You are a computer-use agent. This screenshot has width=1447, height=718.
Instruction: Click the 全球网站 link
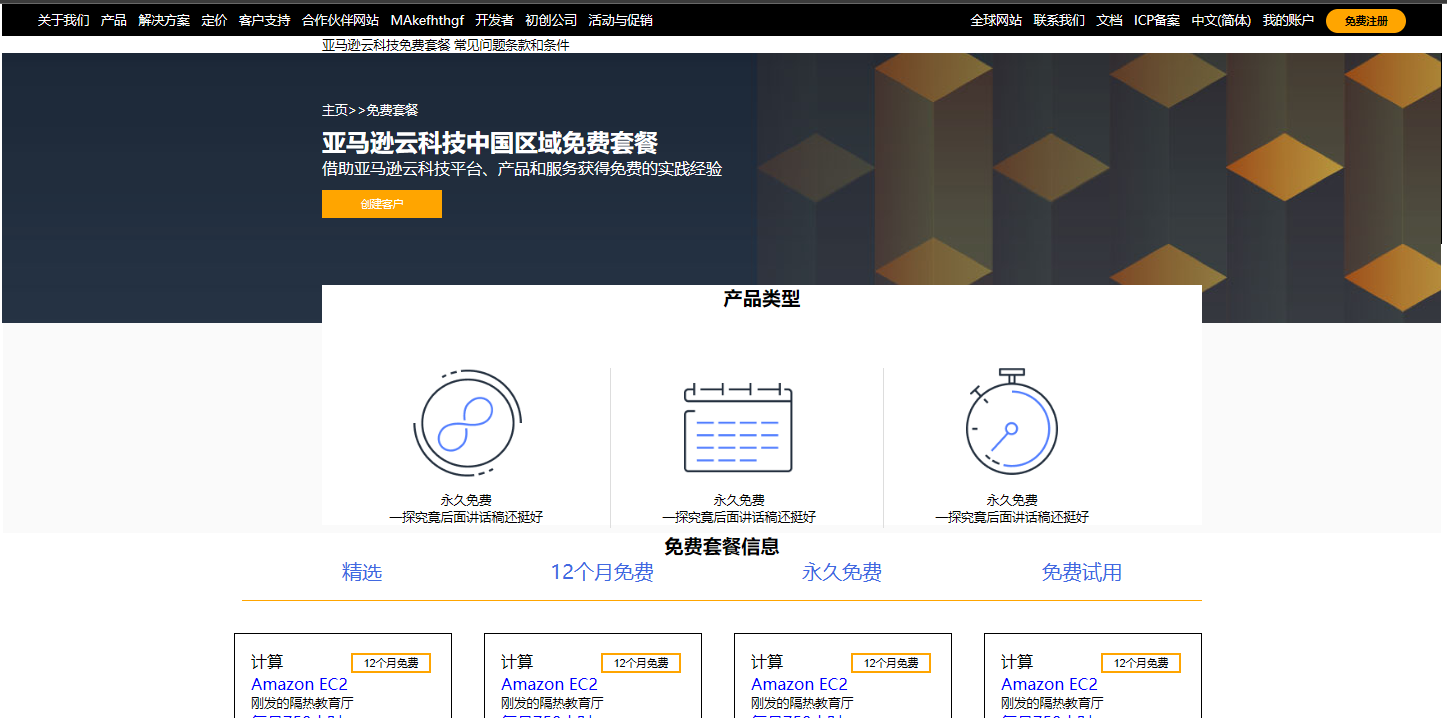click(x=996, y=20)
